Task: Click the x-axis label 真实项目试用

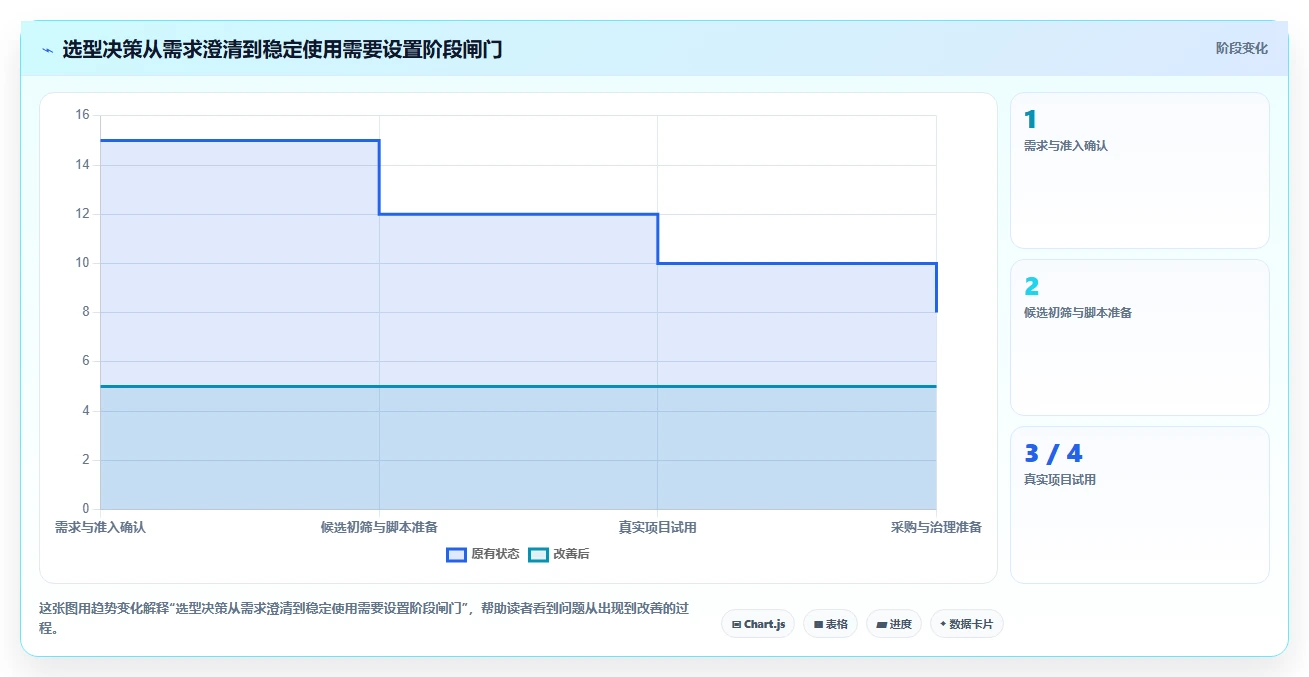Action: 657,527
